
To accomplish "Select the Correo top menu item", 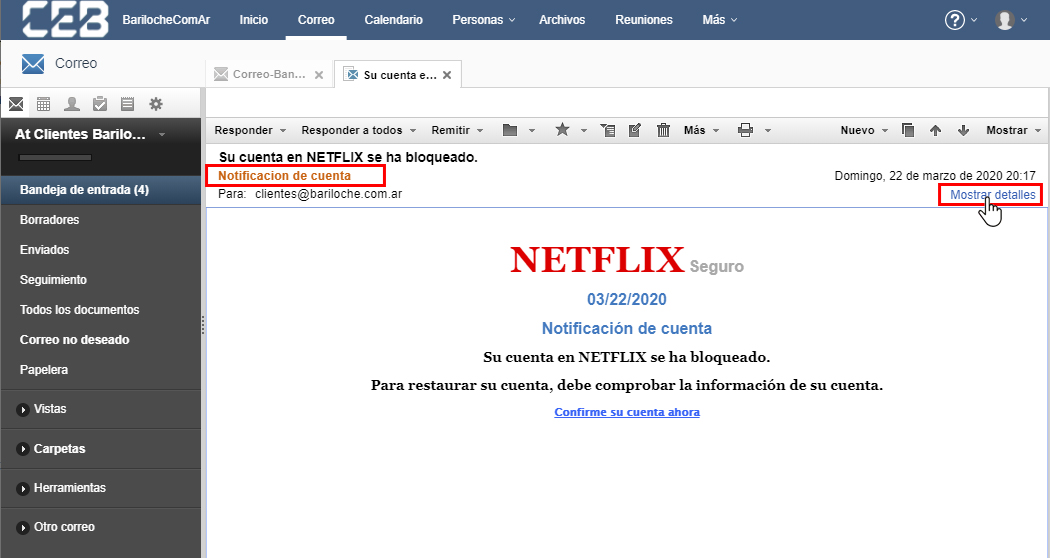I will pyautogui.click(x=316, y=20).
